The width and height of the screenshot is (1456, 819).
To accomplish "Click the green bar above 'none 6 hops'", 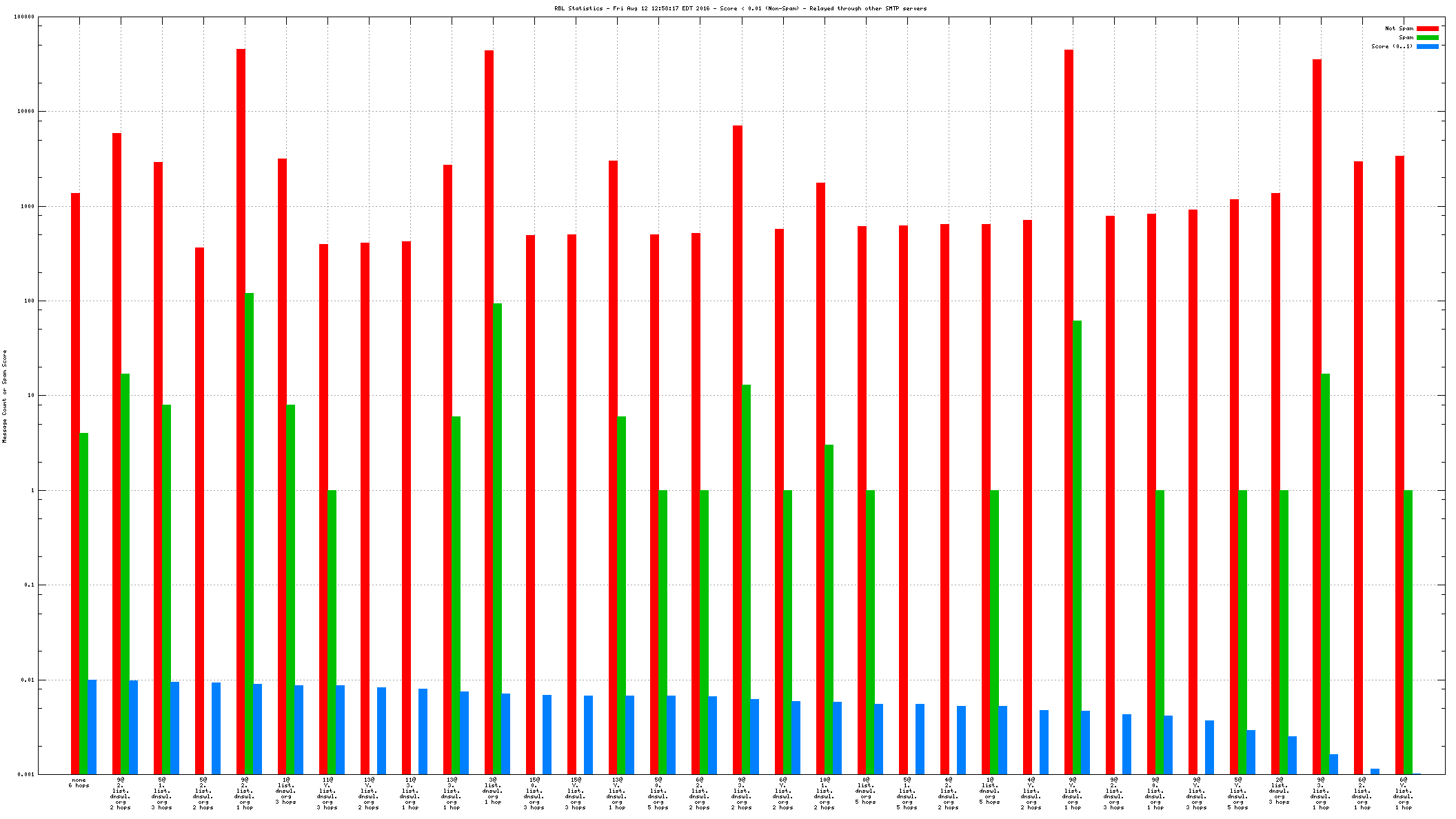I will click(x=83, y=603).
